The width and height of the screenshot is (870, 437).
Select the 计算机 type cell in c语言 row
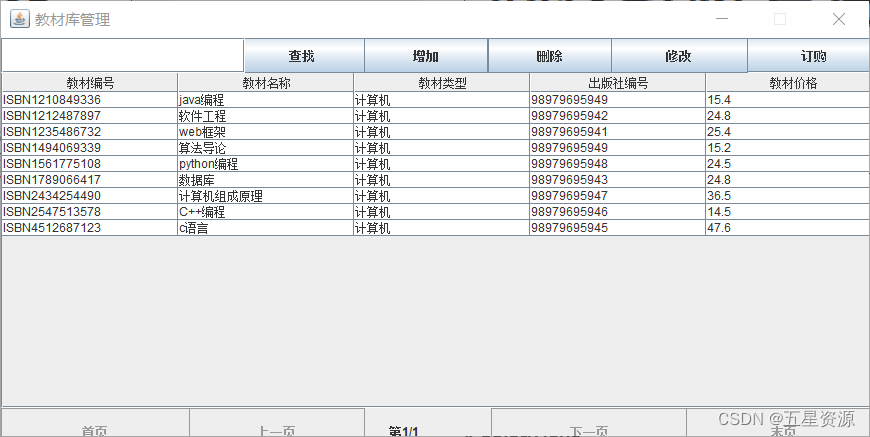(x=442, y=228)
